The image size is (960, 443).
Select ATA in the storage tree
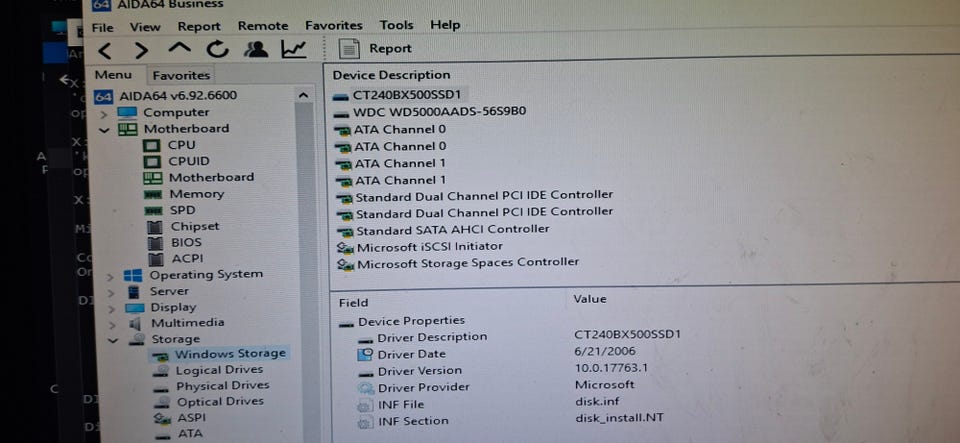click(x=190, y=434)
